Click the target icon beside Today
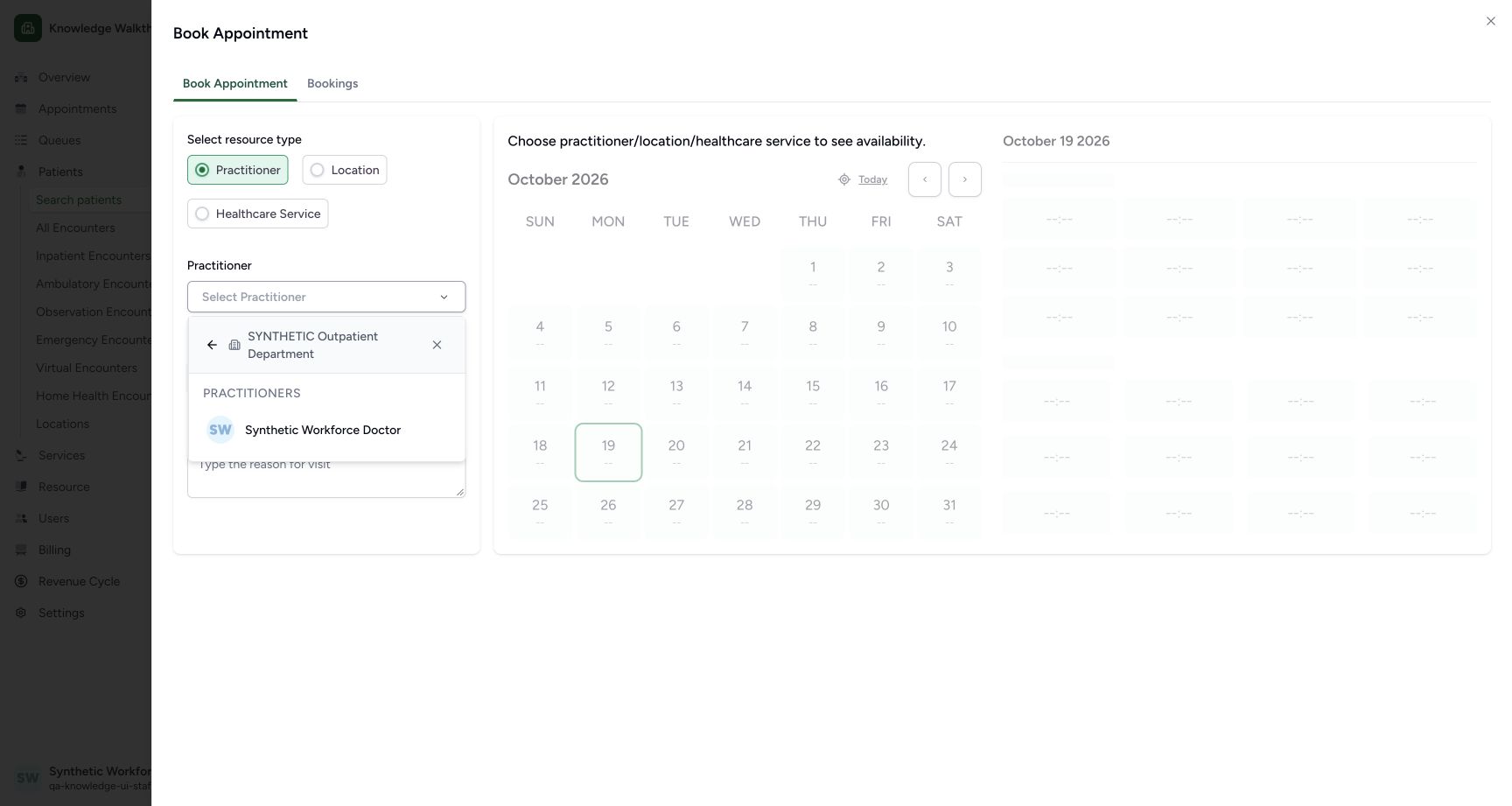 844,179
